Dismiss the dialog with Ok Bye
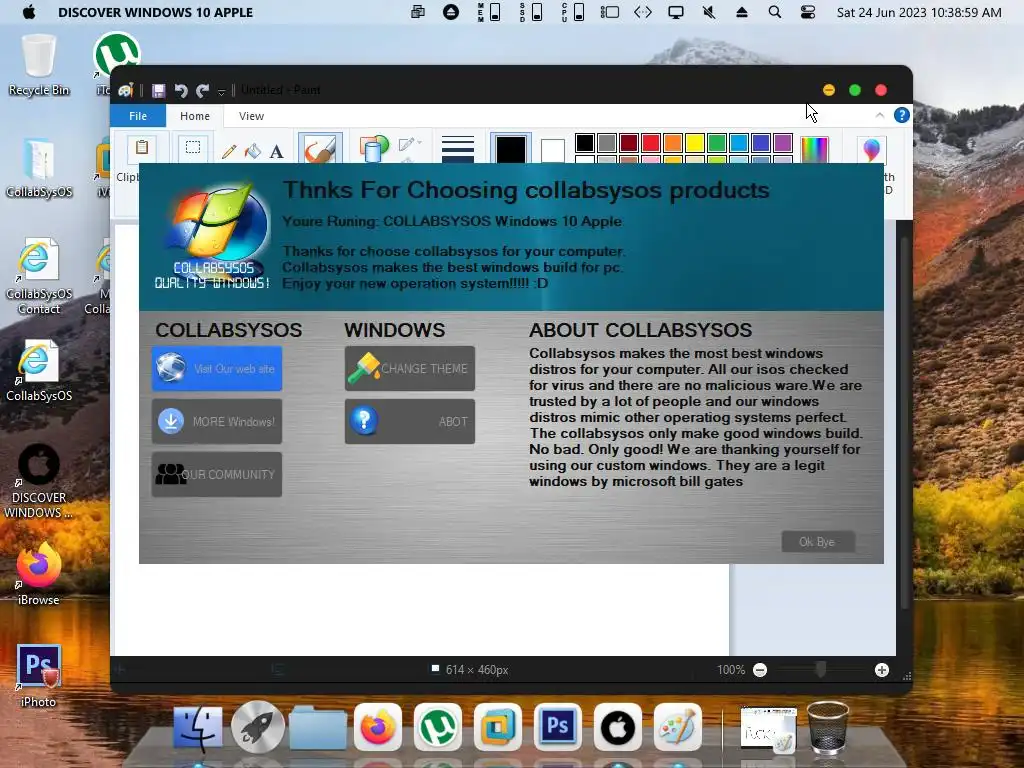This screenshot has height=768, width=1024. (x=818, y=541)
